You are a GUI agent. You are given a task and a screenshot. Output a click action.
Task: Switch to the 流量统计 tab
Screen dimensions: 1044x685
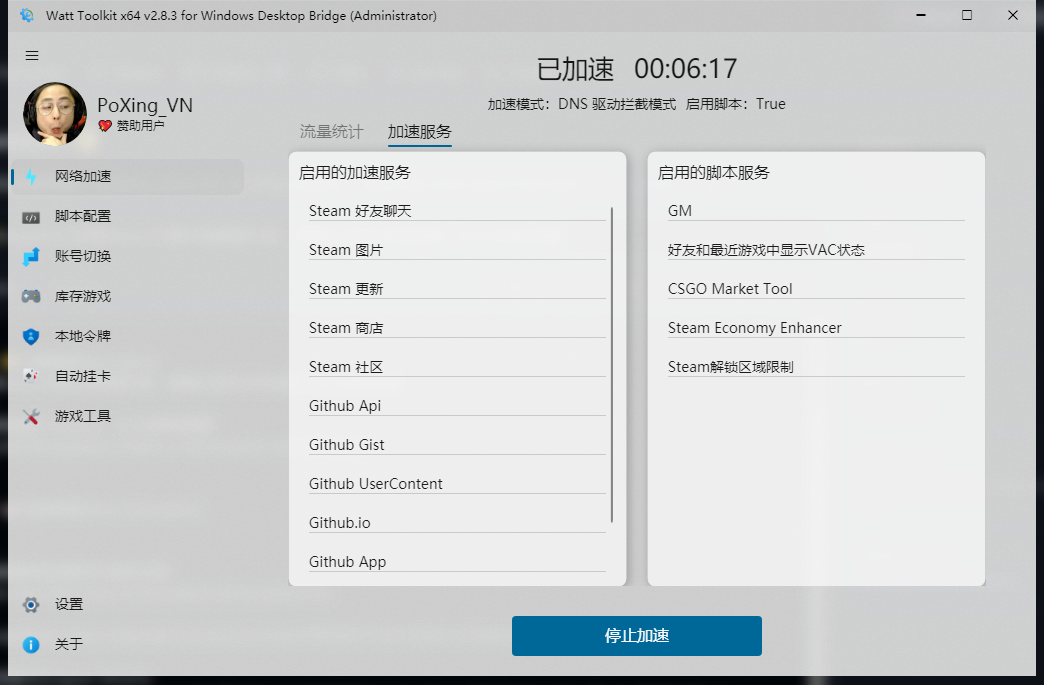click(332, 132)
